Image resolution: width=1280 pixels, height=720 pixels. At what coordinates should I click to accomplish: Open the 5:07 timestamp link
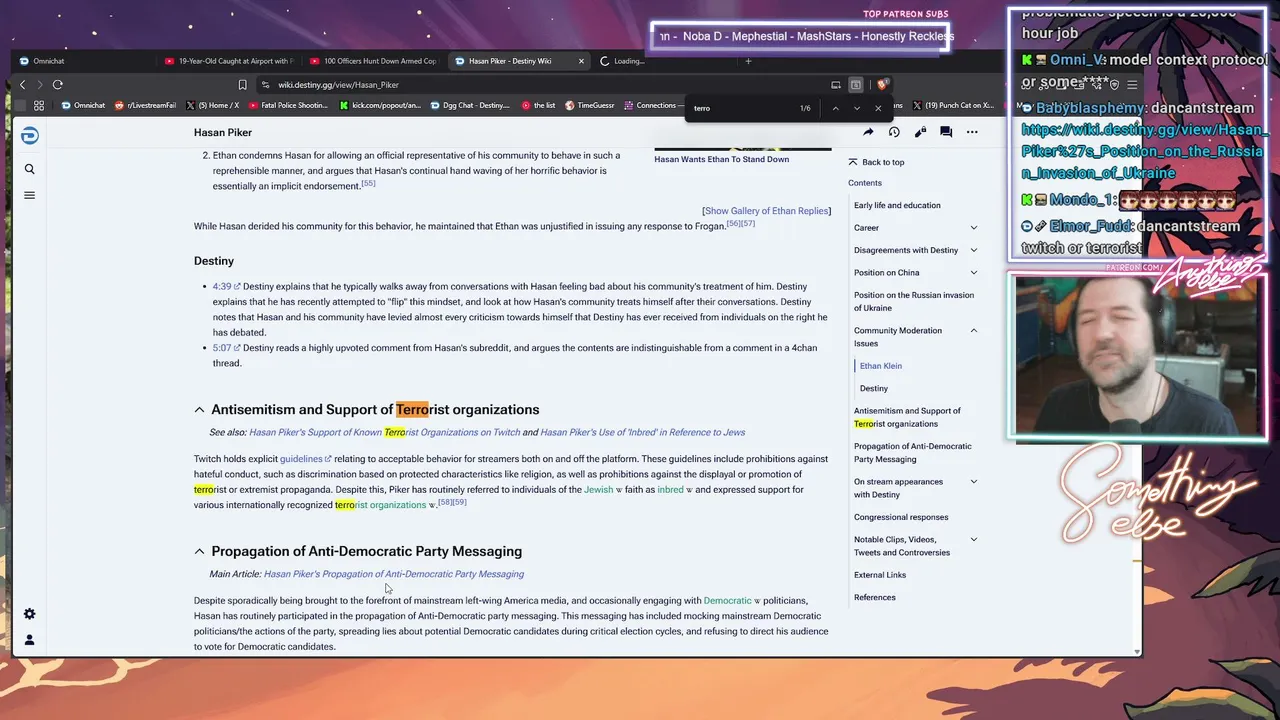point(226,348)
